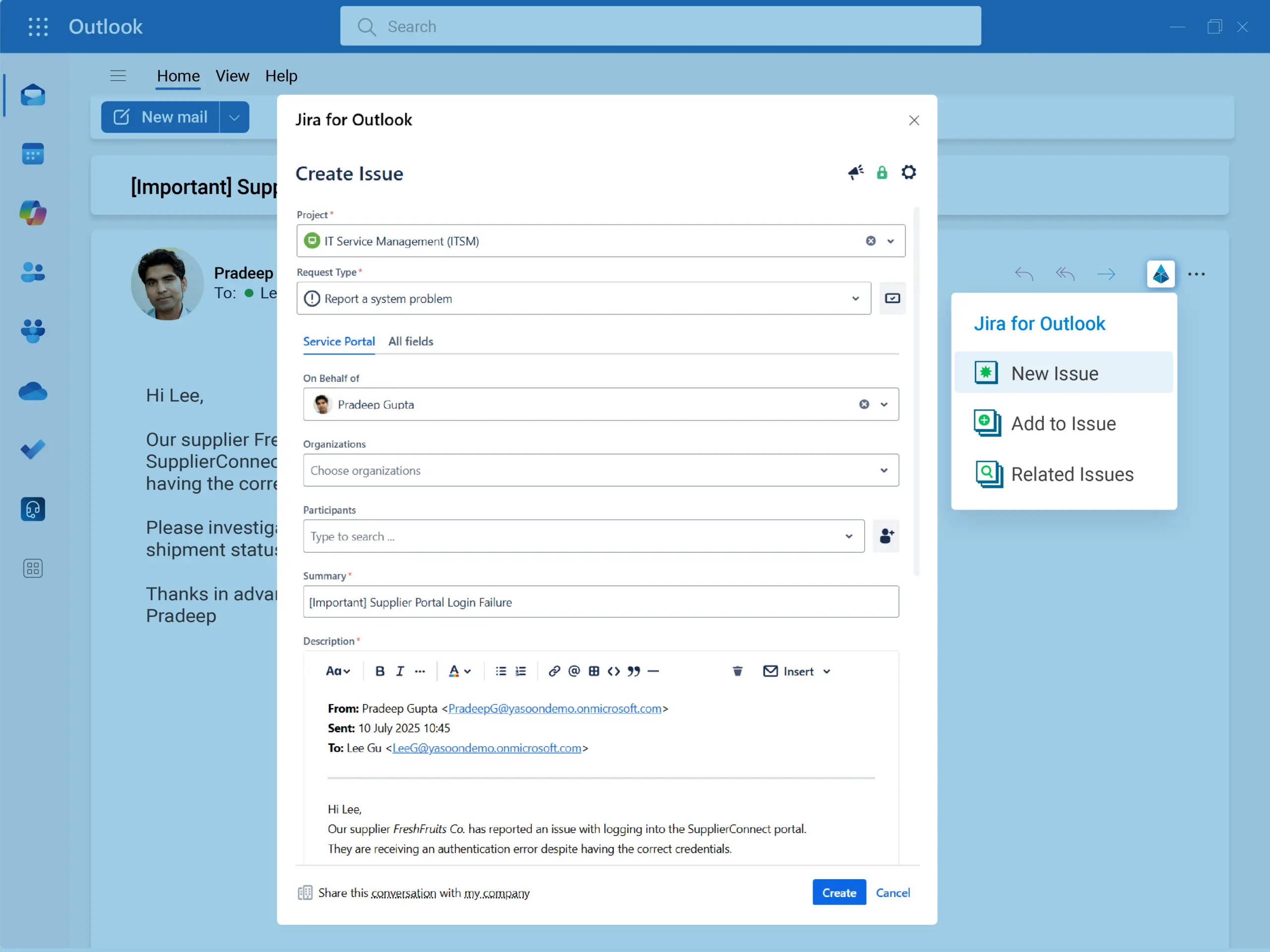Click the Cancel link
This screenshot has height=952, width=1270.
pos(893,892)
